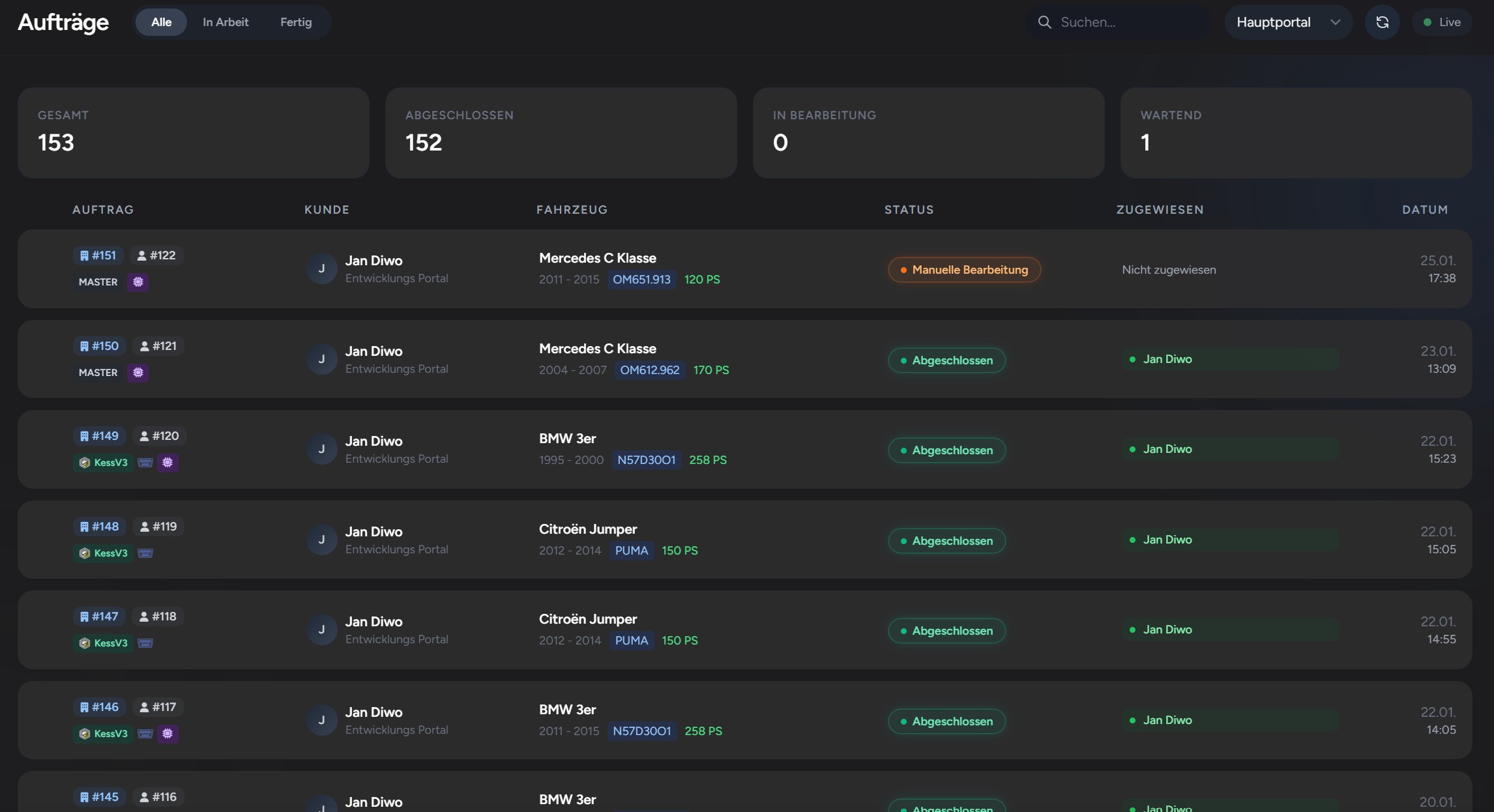Select the Fertig filter tab

pos(296,22)
